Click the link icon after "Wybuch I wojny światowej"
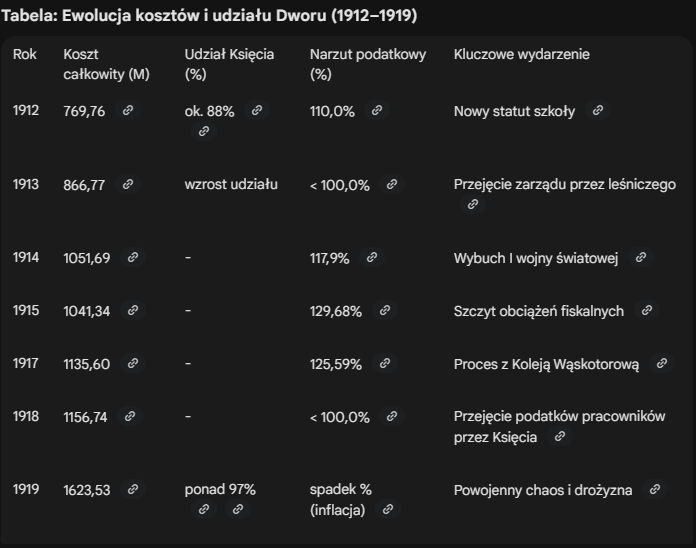 (x=641, y=258)
